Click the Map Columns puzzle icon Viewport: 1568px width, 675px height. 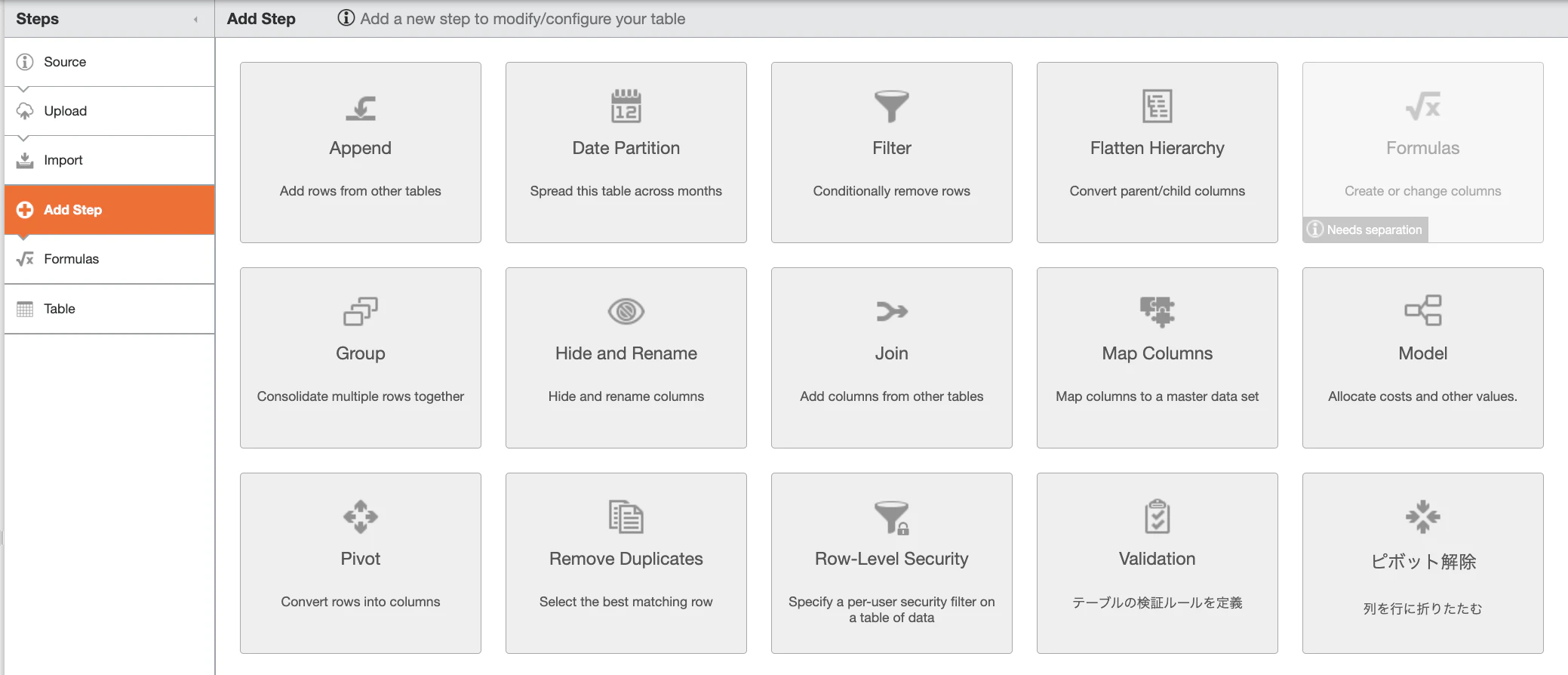point(1158,311)
